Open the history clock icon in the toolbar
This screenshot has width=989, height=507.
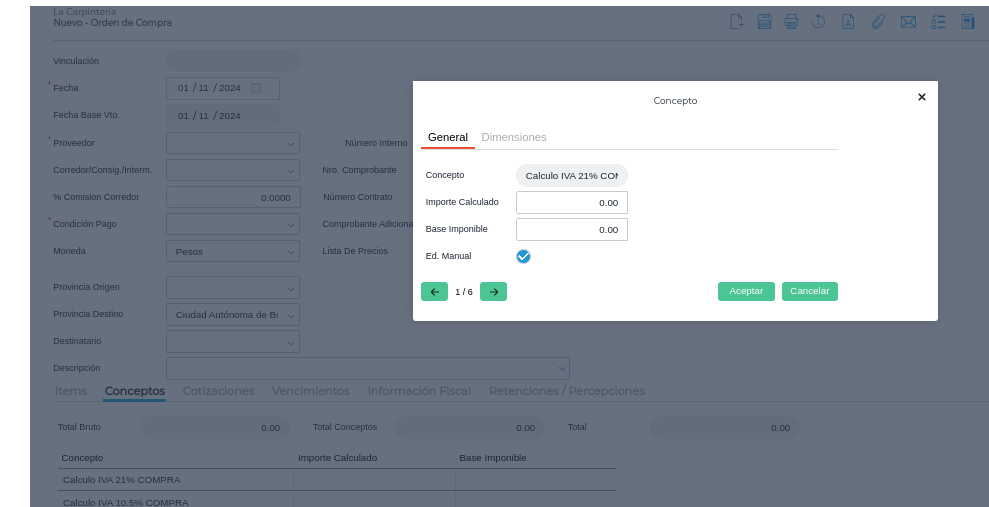click(x=819, y=21)
